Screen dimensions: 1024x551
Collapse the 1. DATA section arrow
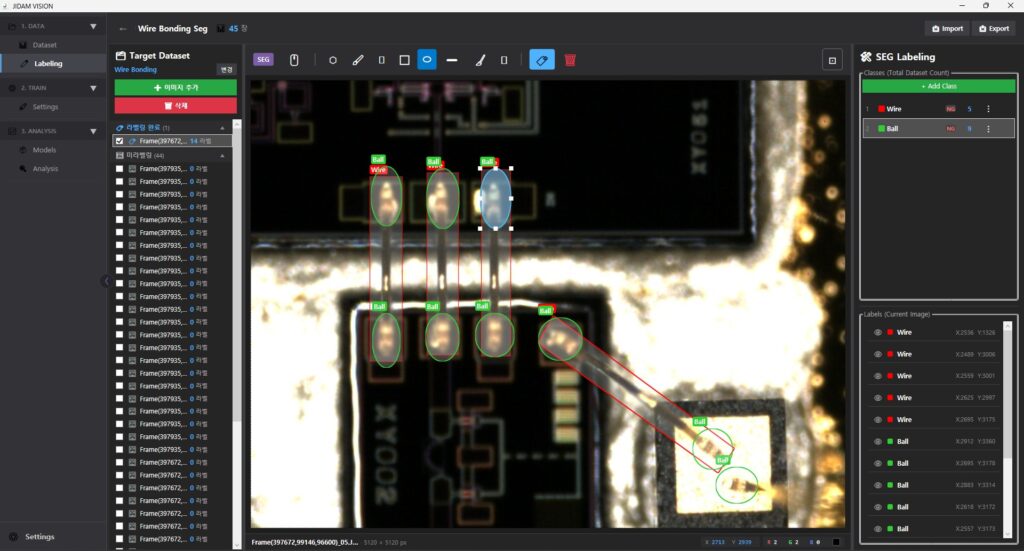(x=93, y=26)
